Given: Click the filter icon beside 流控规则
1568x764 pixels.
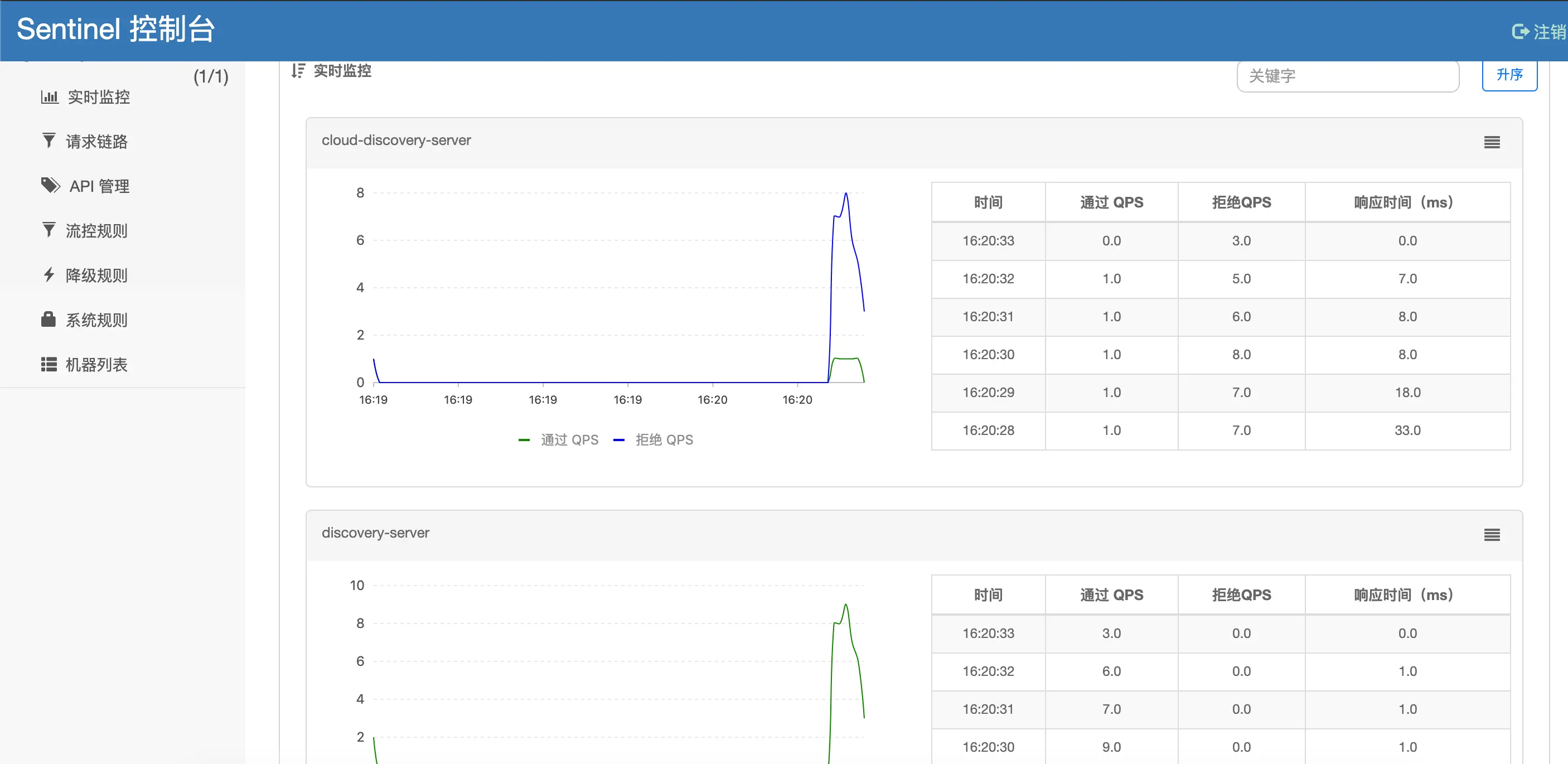Looking at the screenshot, I should pyautogui.click(x=49, y=230).
